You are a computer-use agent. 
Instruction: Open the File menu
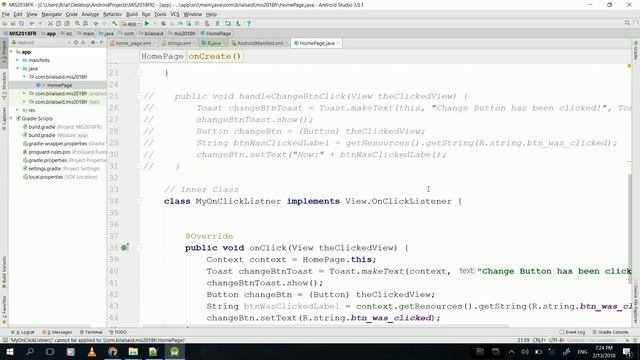click(x=5, y=14)
